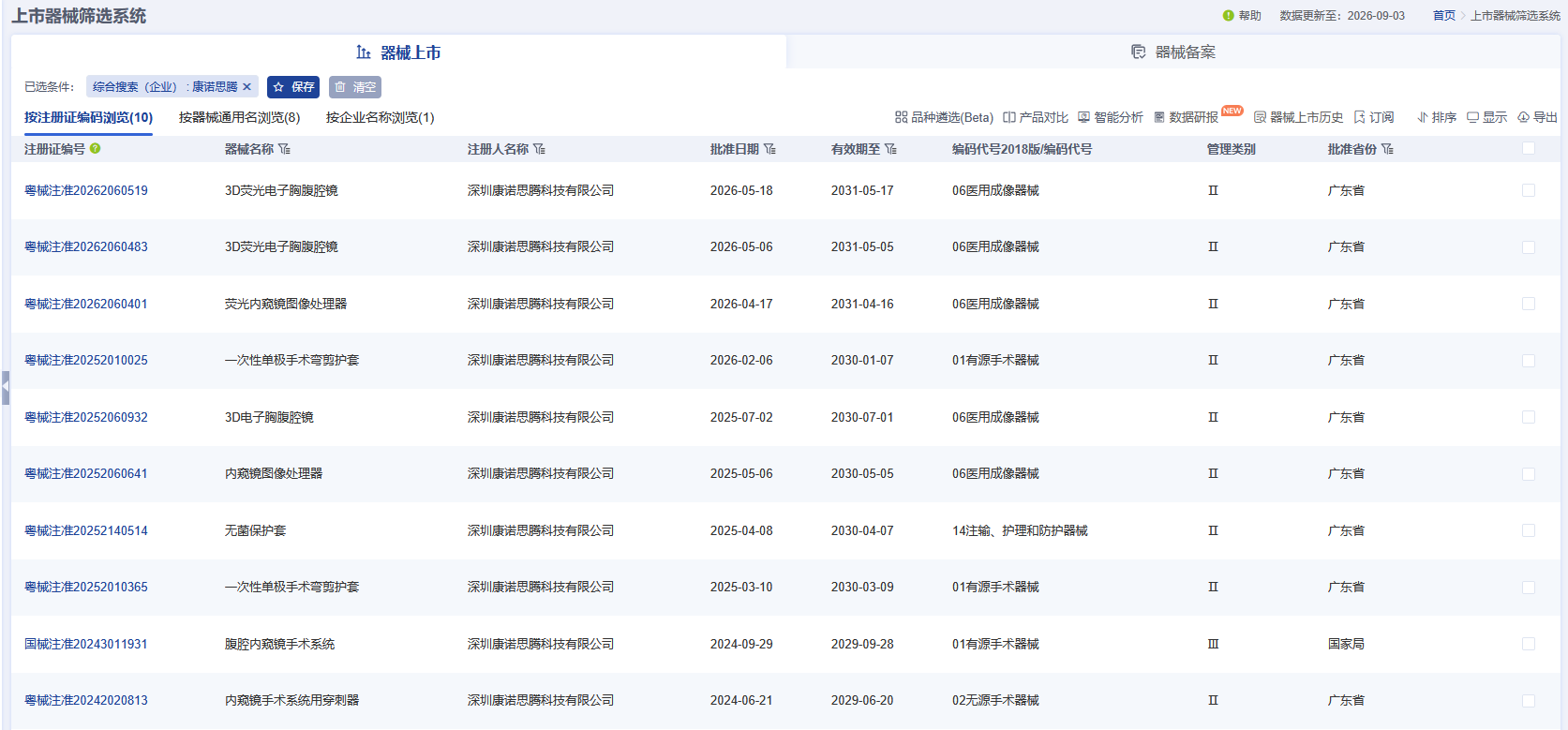Open registration 粤械注准20262060401

coord(86,304)
